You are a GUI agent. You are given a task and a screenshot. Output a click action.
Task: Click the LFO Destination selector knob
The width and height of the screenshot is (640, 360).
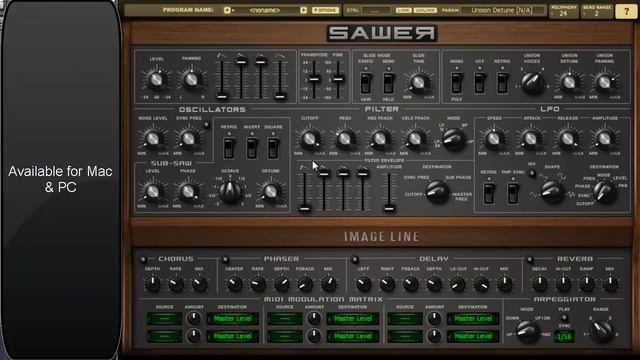[605, 192]
